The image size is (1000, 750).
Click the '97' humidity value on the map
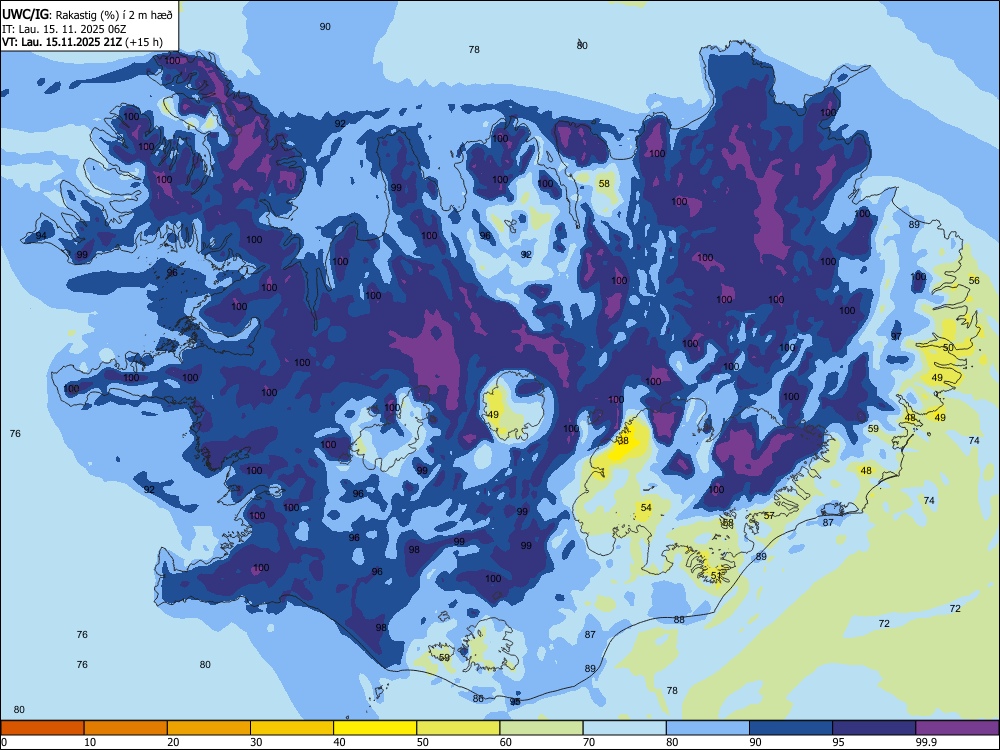point(896,336)
